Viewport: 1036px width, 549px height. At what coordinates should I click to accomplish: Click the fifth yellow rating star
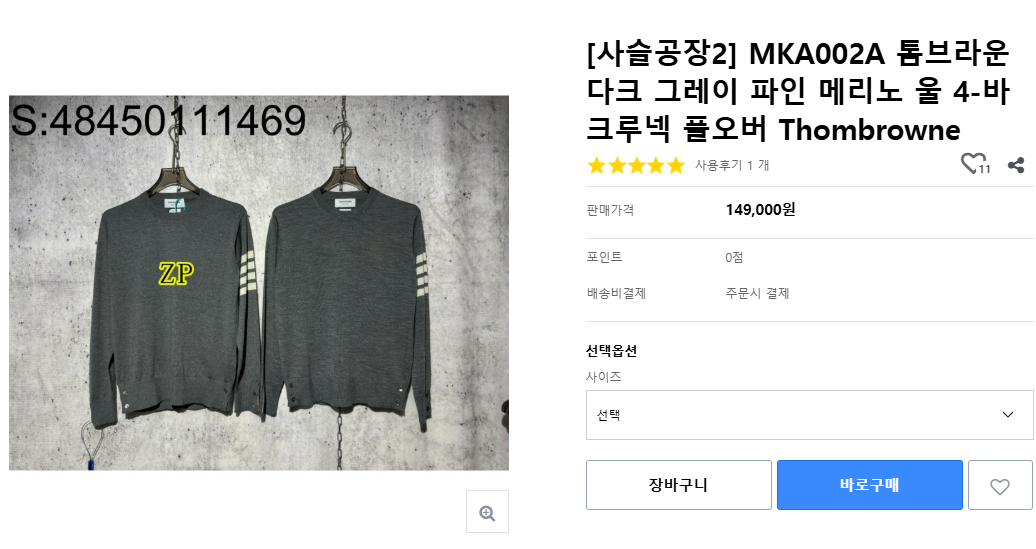[676, 165]
